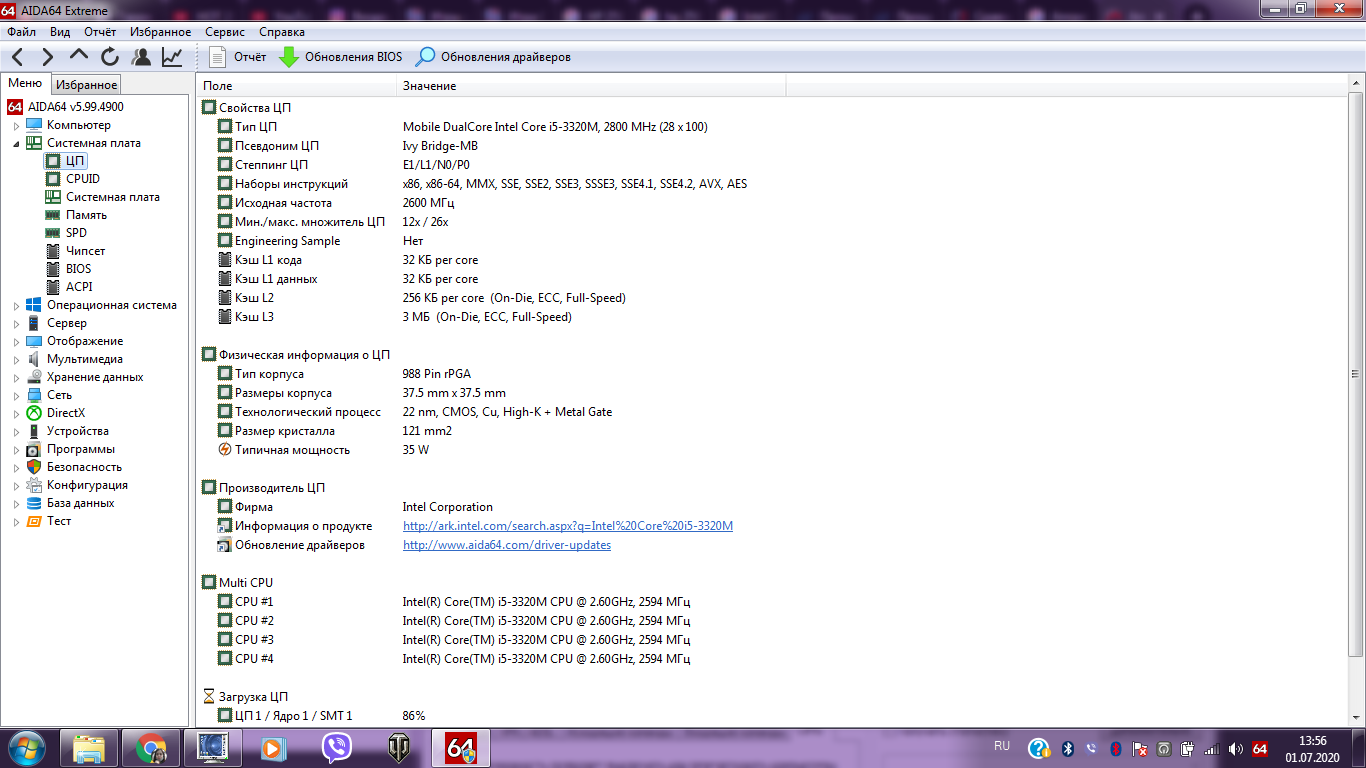
Task: Expand the Отображение tree node
Action: coord(16,342)
